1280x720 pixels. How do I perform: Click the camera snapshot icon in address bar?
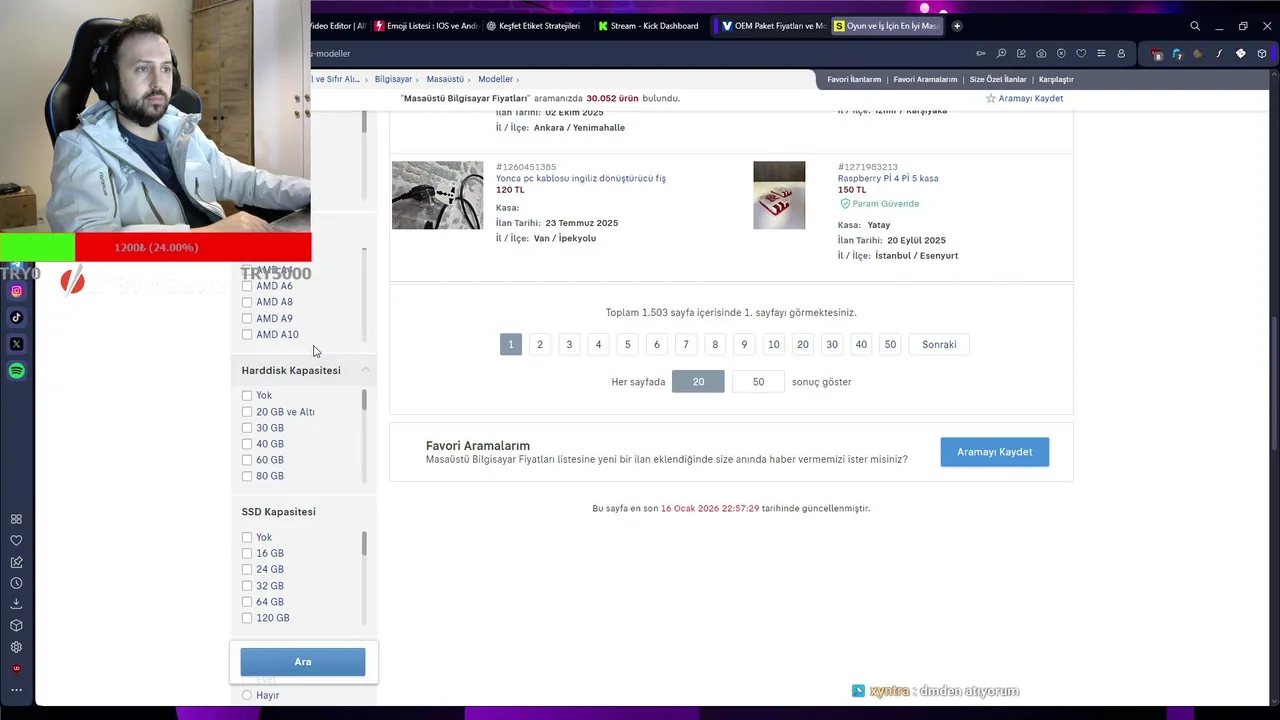1041,53
